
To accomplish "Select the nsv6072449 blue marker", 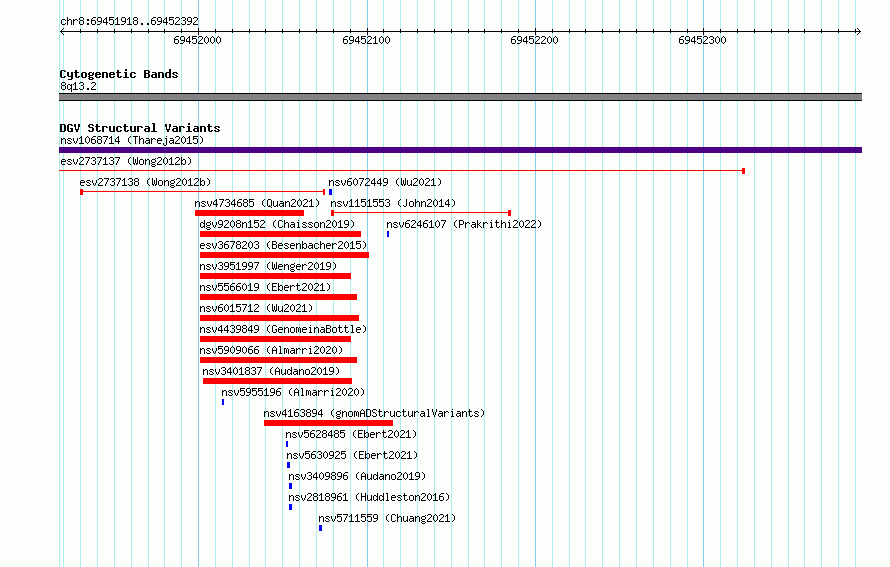I will point(330,192).
